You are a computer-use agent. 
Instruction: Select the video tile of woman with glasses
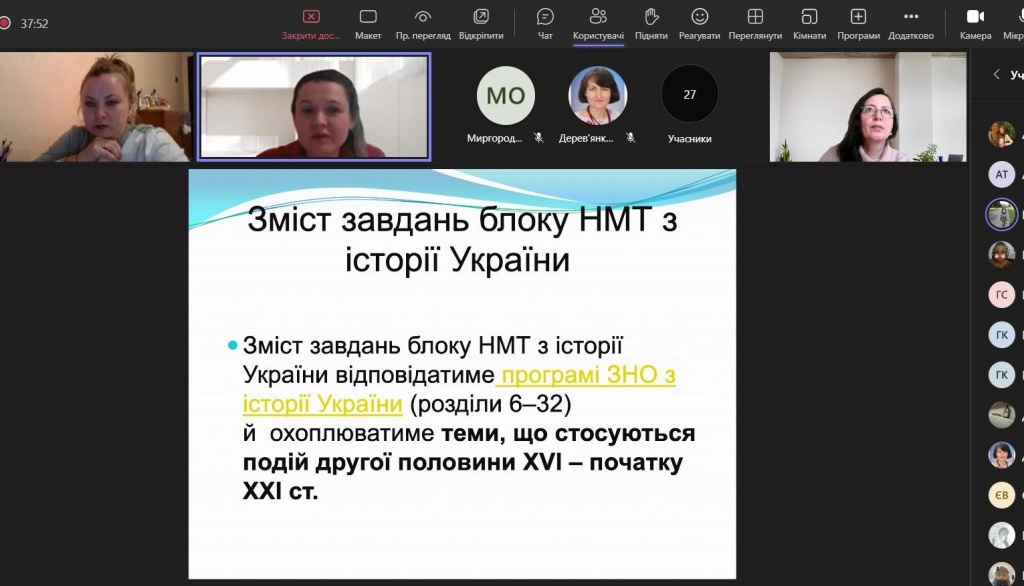[868, 107]
